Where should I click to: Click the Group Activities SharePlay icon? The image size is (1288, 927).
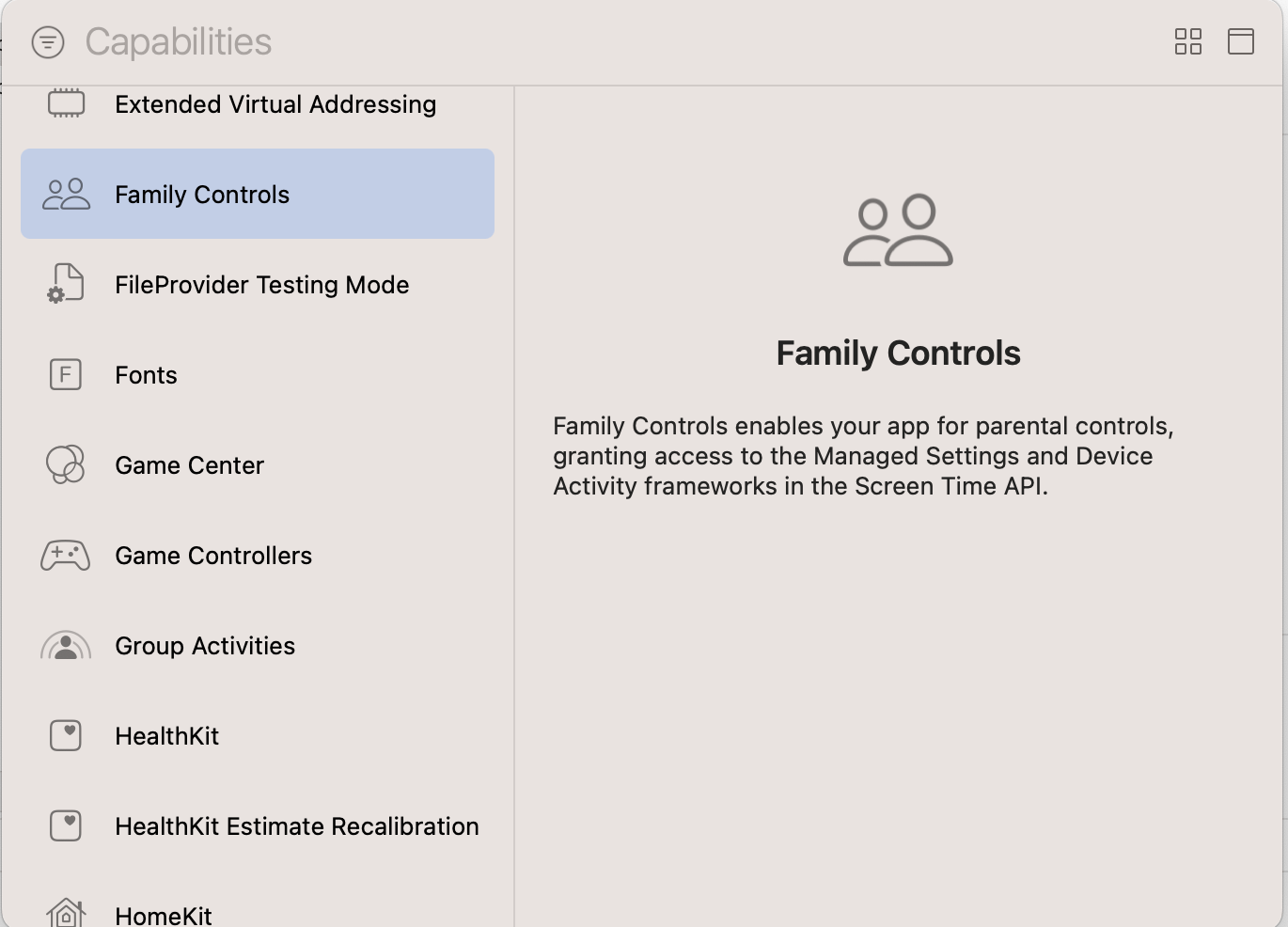(x=66, y=645)
